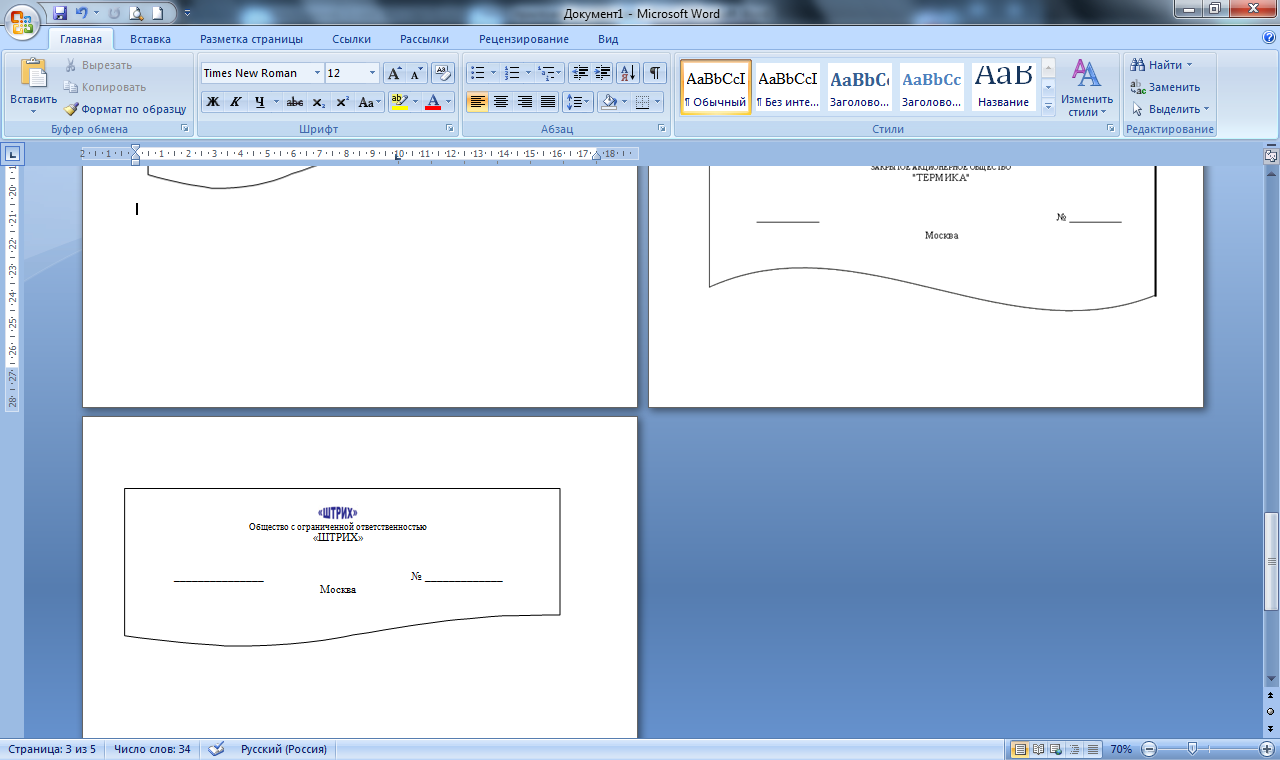The width and height of the screenshot is (1280, 760).
Task: Apply the Без интервала style
Action: pos(788,87)
